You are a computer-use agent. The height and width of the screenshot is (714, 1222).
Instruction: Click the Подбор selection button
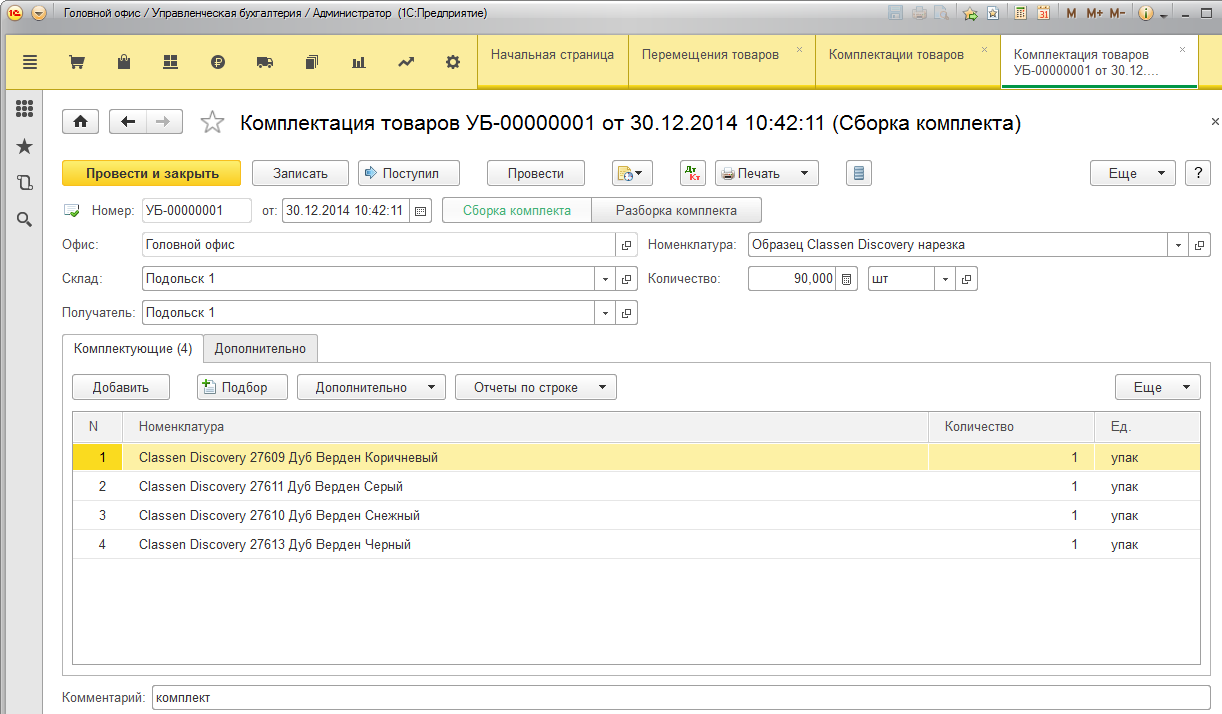pyautogui.click(x=243, y=387)
